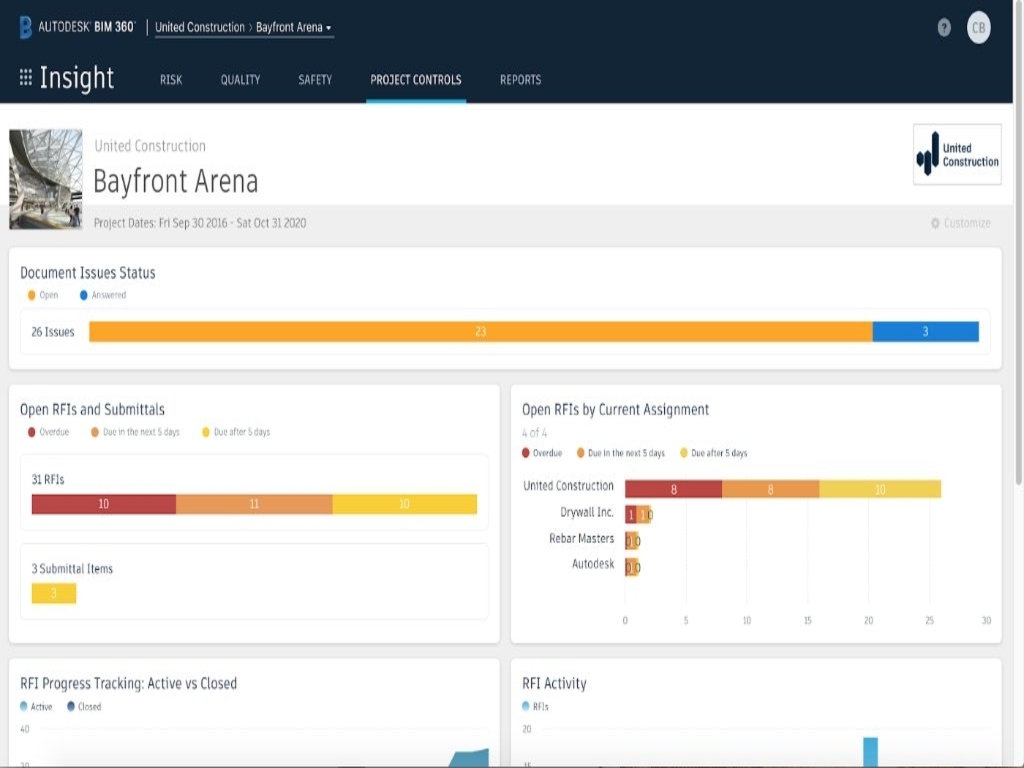
Task: Click the 'United Construction' chart row label
Action: (x=568, y=486)
